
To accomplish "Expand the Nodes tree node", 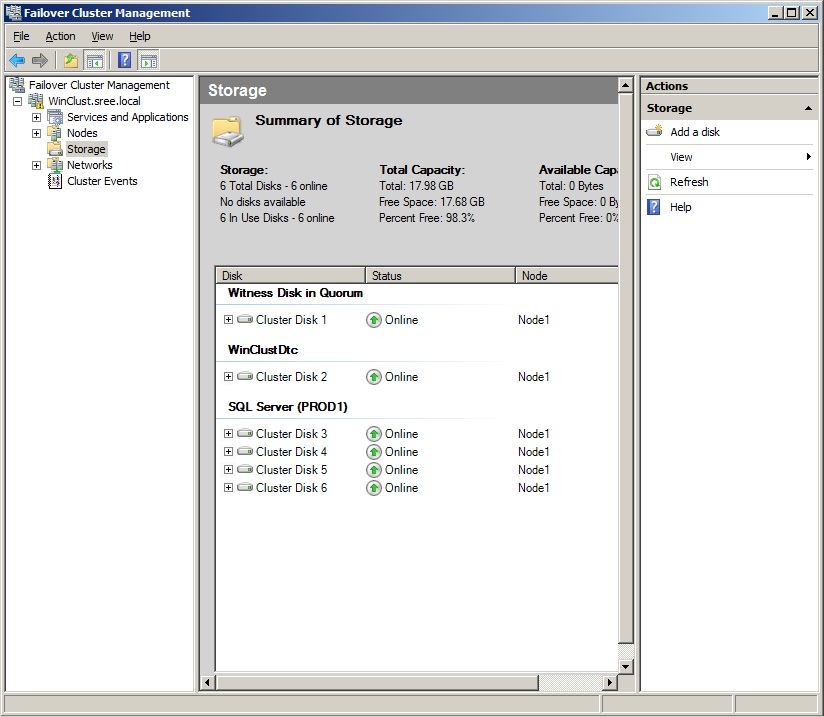I will [x=37, y=134].
